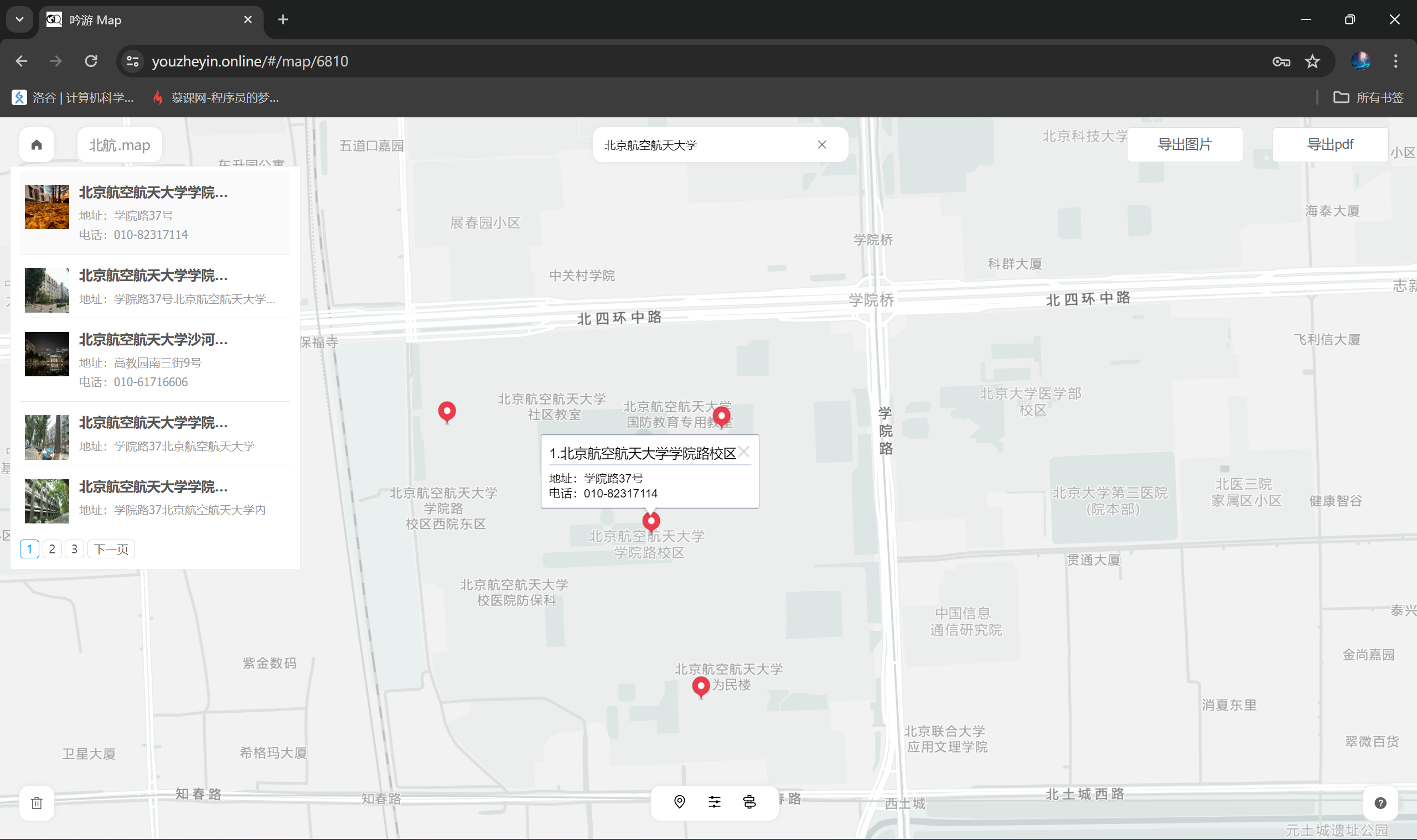Select the 北京航空航天大学沙河 result
Viewport: 1417px width, 840px height.
point(154,360)
